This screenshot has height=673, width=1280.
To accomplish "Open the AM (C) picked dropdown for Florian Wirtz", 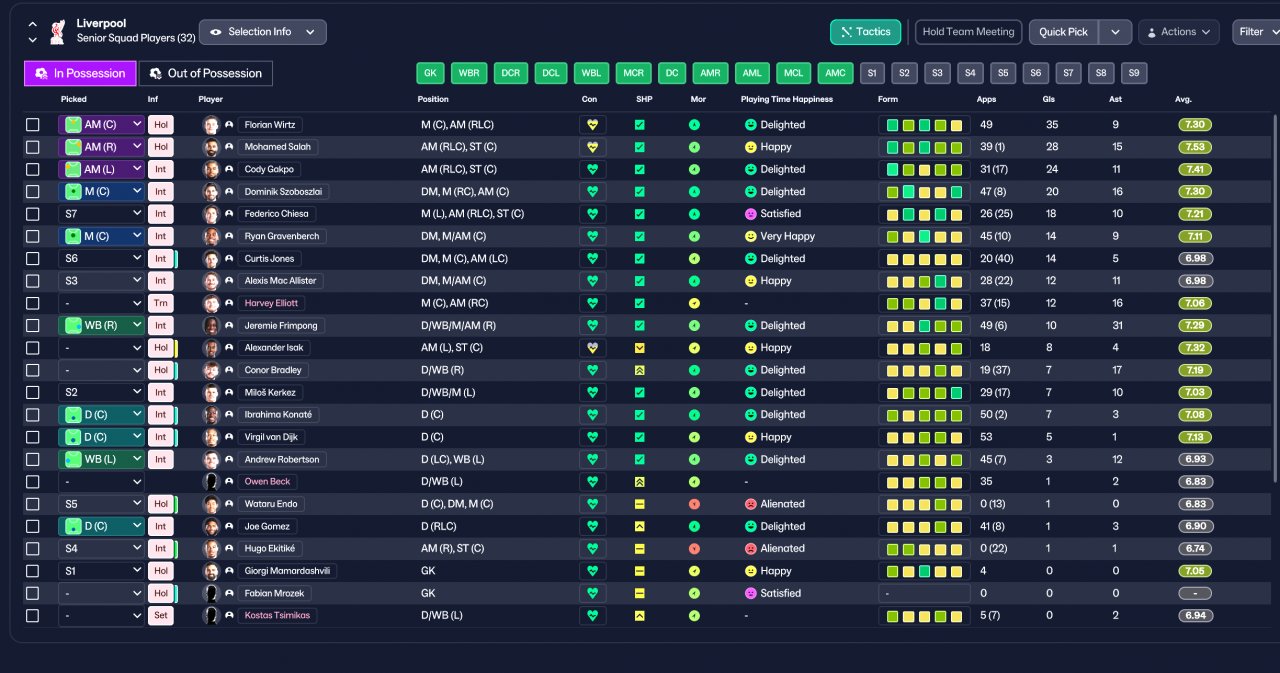I will point(101,125).
